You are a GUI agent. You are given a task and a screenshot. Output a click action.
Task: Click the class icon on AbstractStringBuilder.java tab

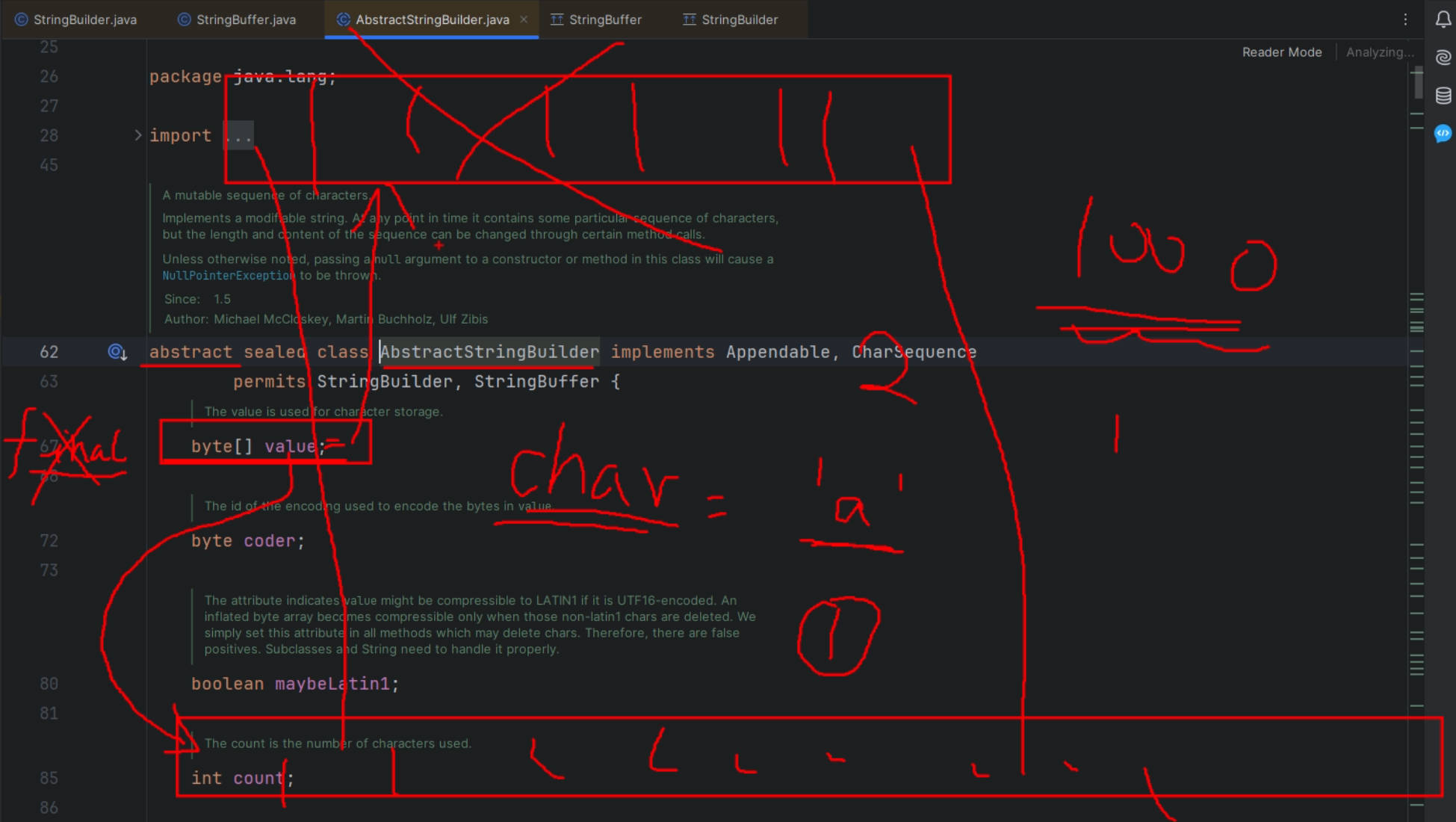coord(344,19)
